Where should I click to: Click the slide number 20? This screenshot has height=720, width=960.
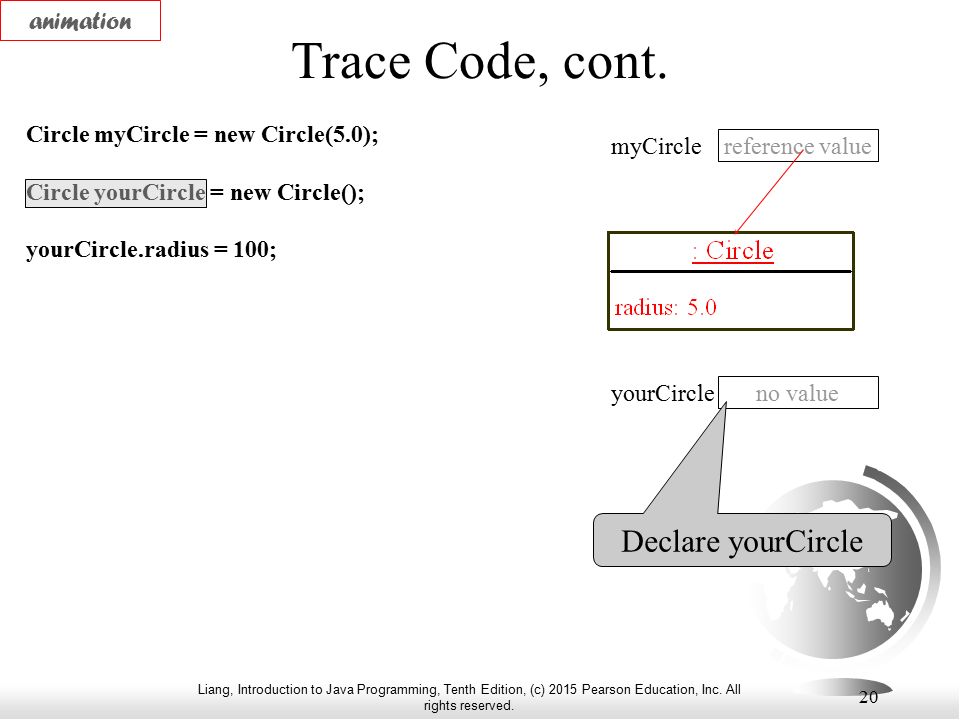(x=868, y=697)
